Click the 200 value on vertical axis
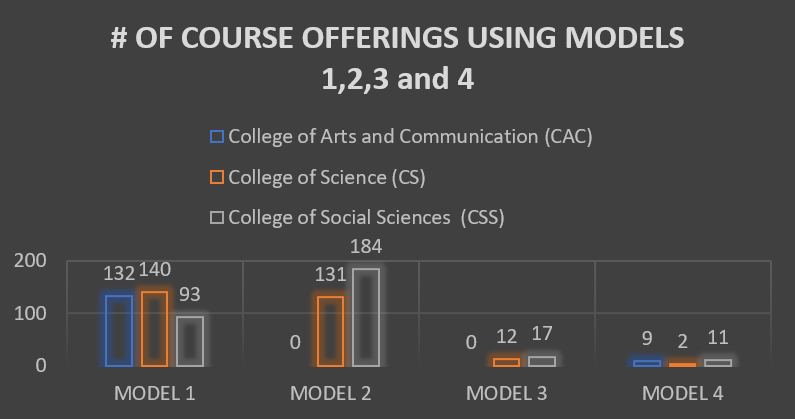This screenshot has width=795, height=419. click(30, 261)
